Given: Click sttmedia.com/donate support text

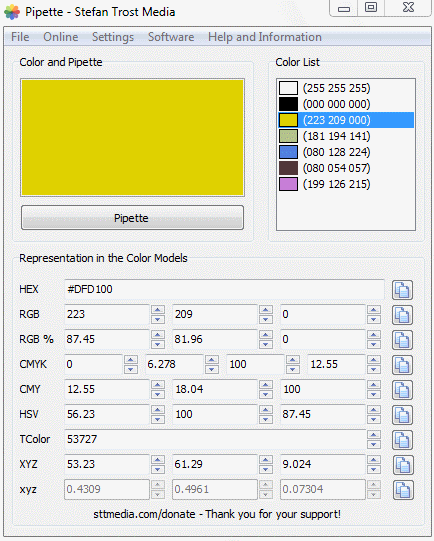Looking at the screenshot, I should pos(217,514).
